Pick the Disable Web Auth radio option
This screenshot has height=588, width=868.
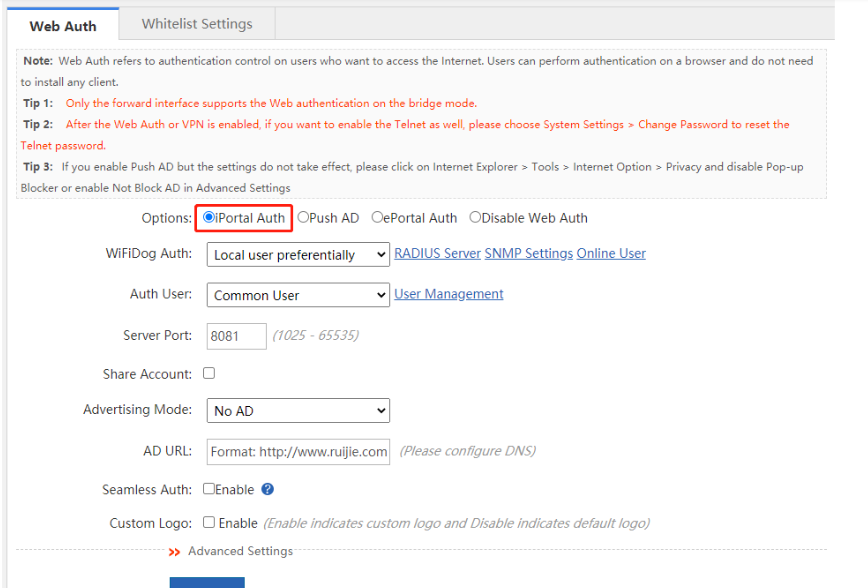tap(475, 217)
